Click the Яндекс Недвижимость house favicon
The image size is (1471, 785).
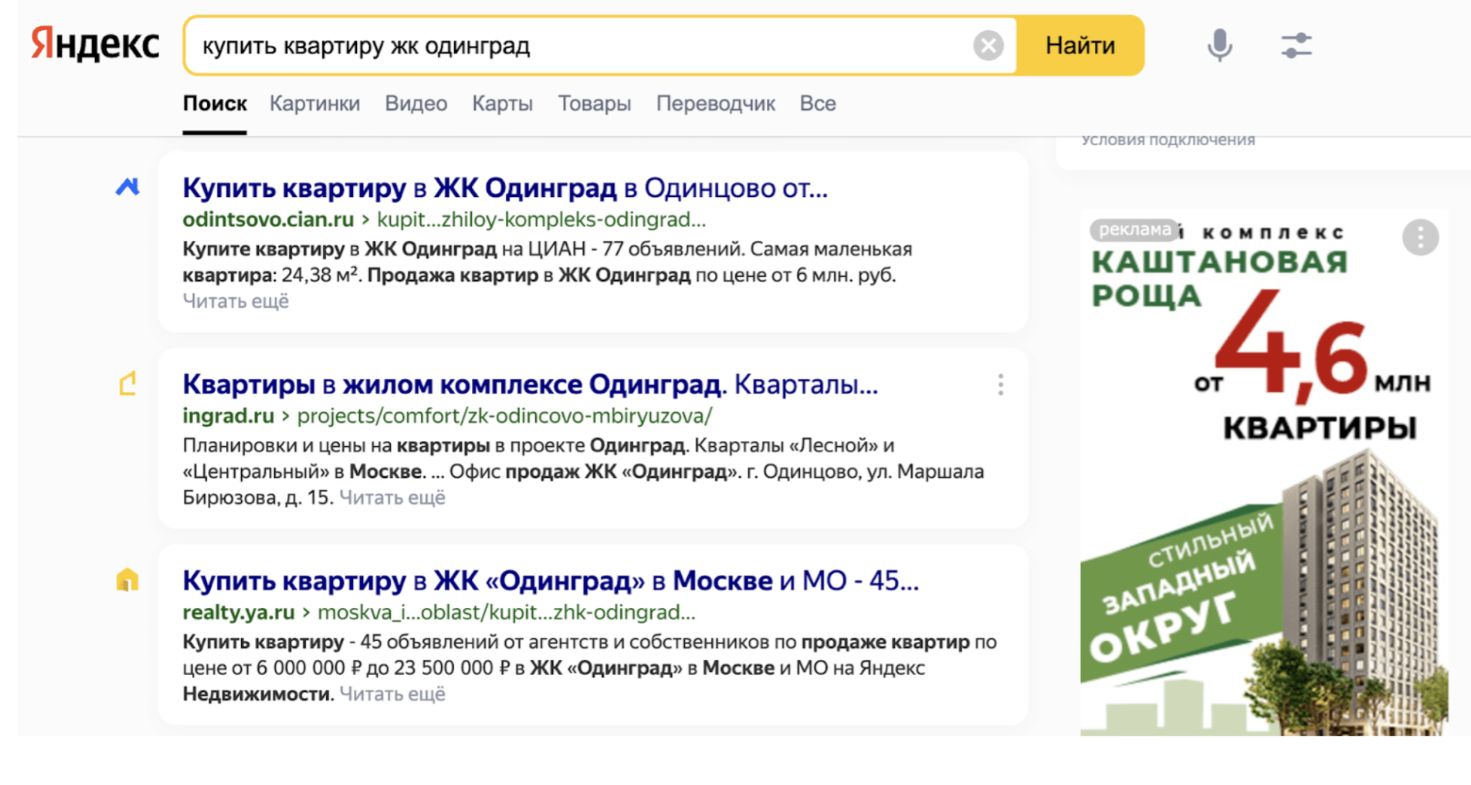tap(127, 580)
